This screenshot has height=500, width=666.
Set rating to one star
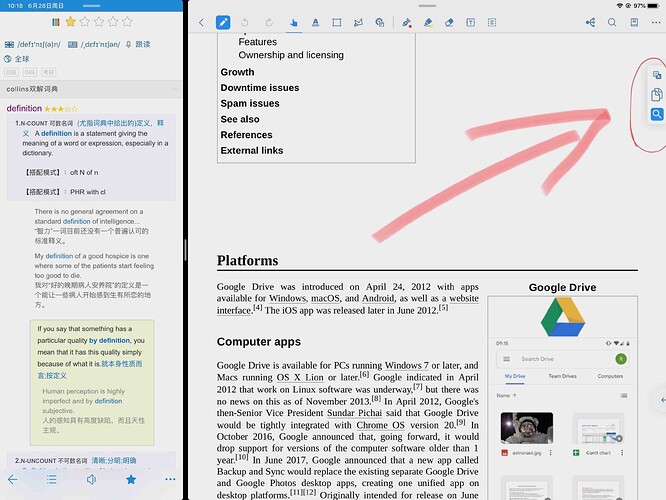click(71, 22)
